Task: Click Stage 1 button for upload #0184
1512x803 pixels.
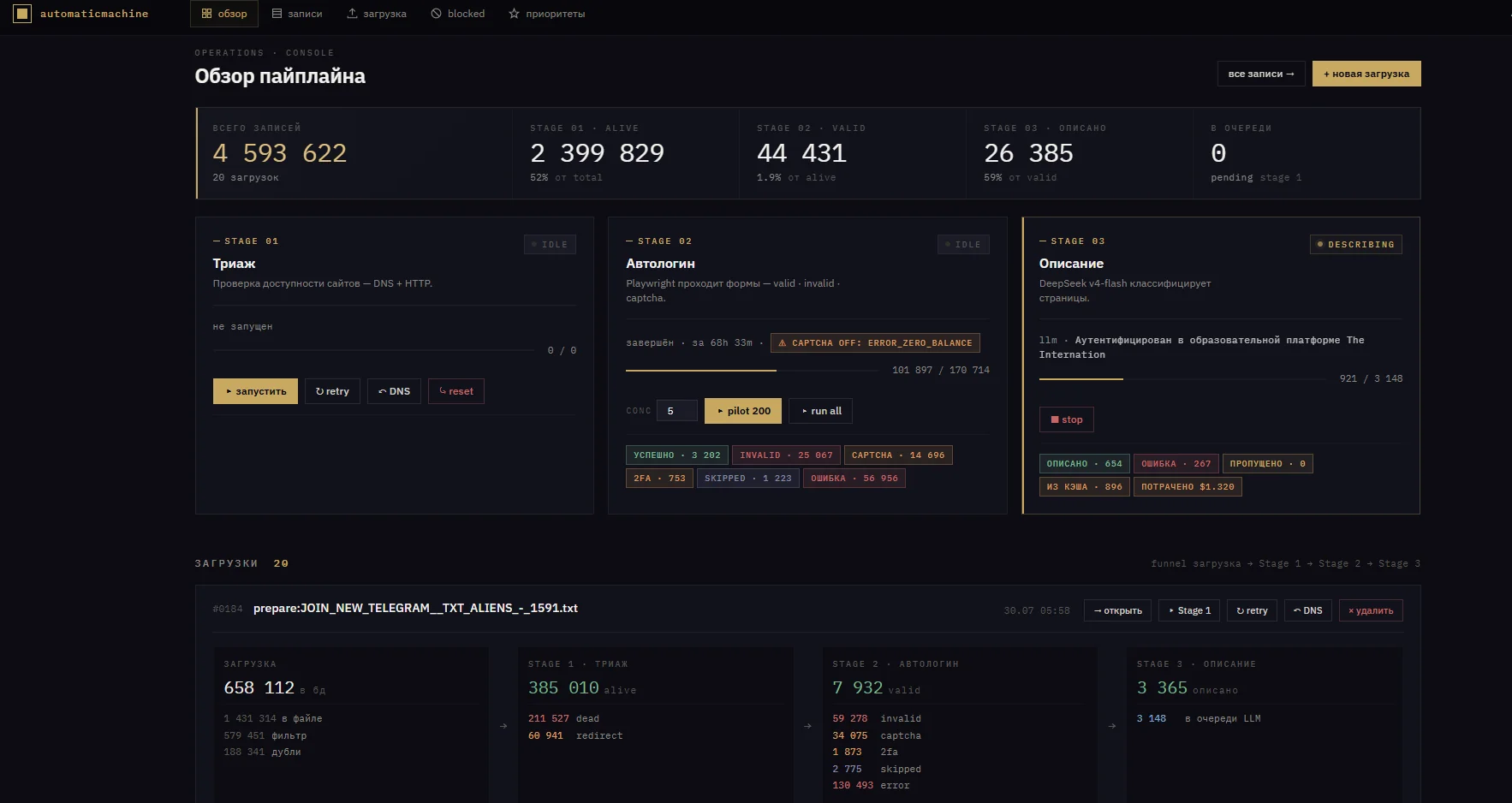Action: click(x=1190, y=610)
